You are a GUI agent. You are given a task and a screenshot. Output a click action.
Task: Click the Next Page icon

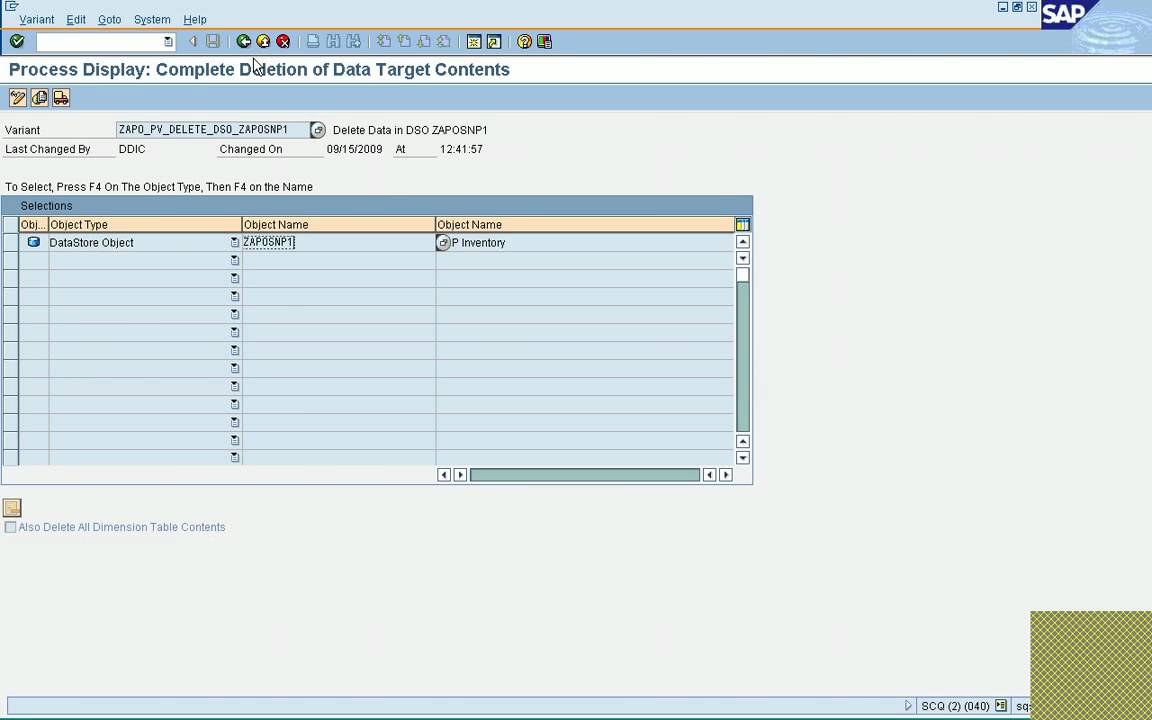pos(424,42)
